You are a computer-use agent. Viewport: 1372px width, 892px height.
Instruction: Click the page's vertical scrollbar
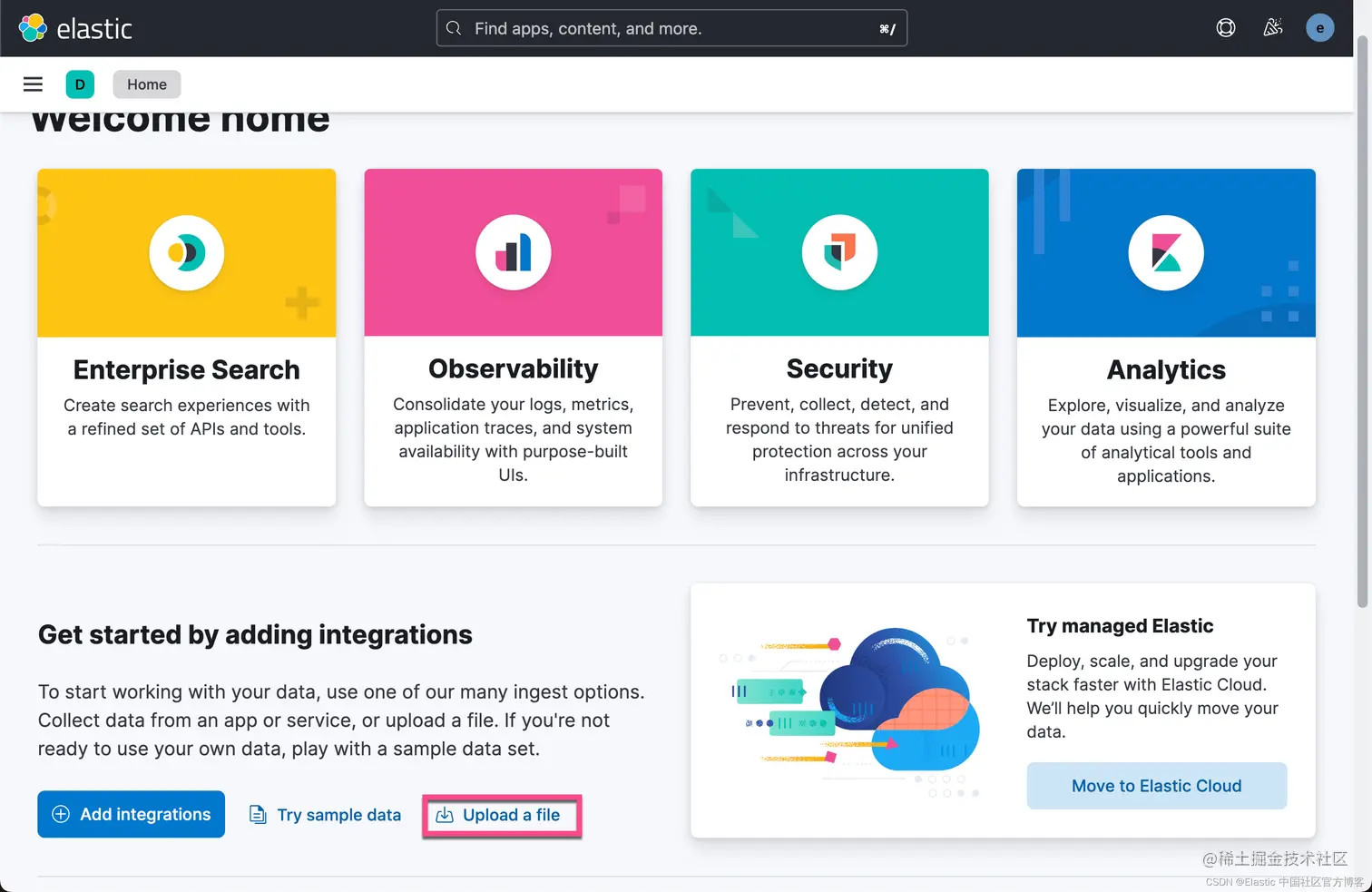[x=1362, y=322]
